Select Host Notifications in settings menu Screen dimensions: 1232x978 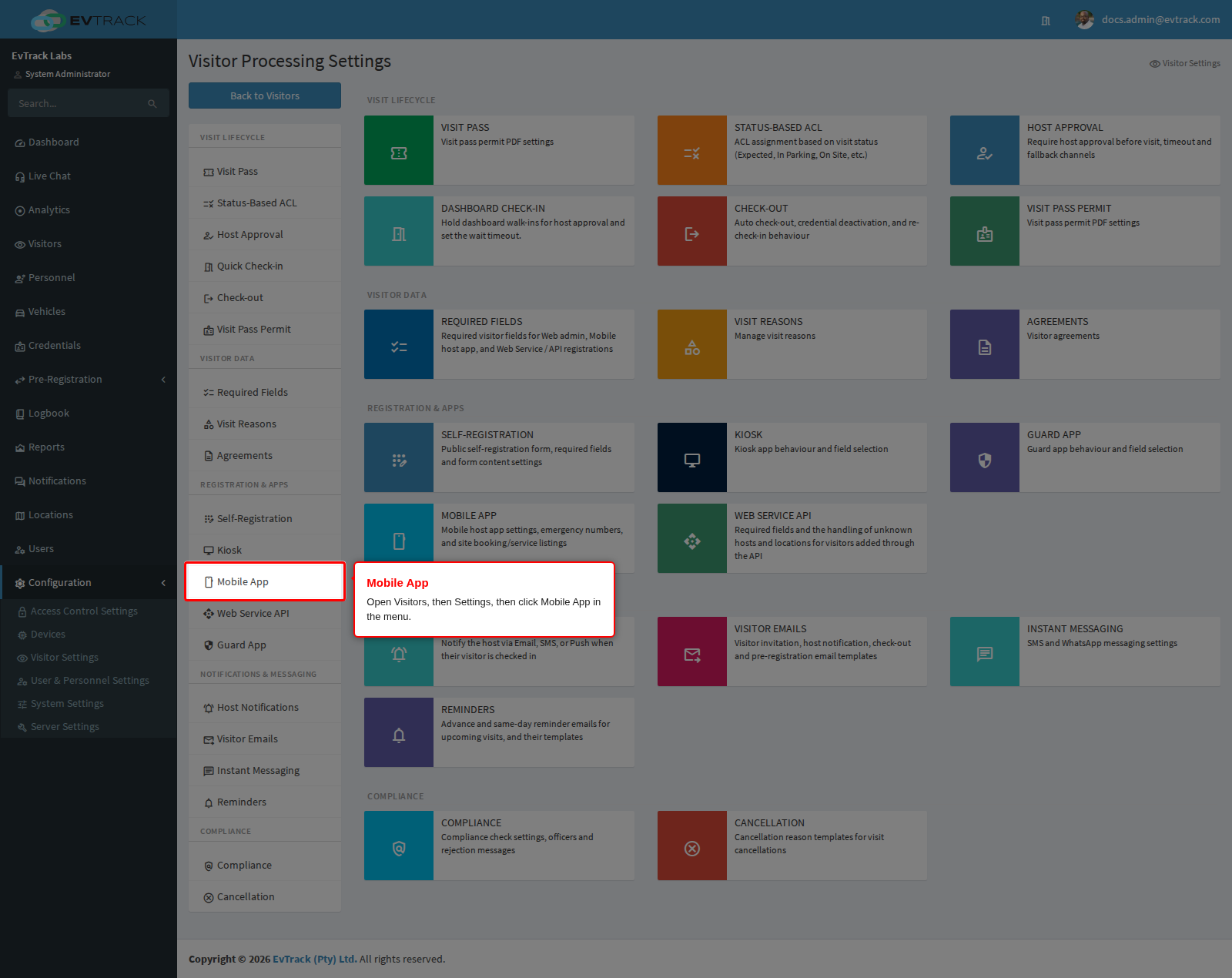pos(265,708)
